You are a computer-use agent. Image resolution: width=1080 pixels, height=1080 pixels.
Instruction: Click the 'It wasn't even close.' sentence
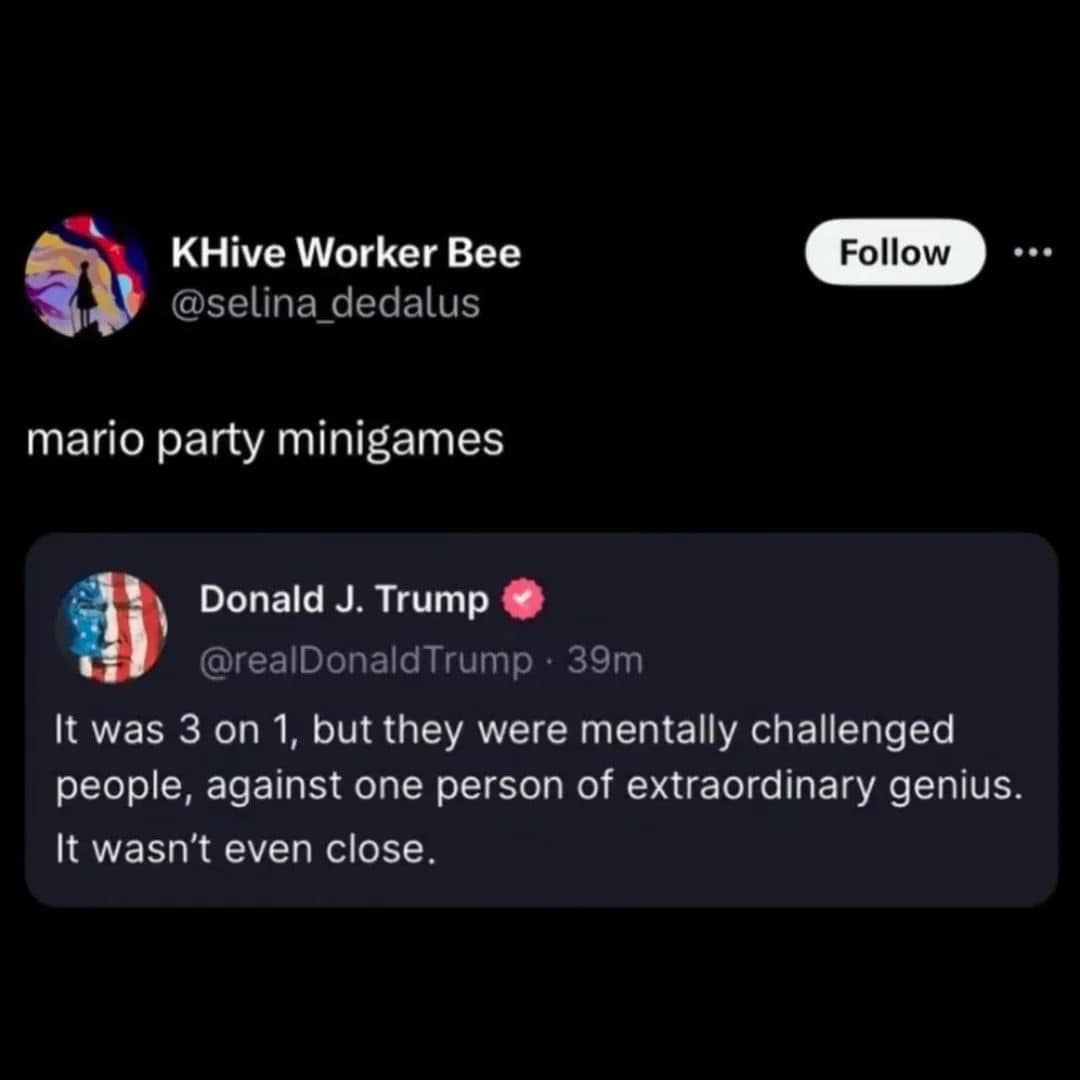[x=245, y=848]
